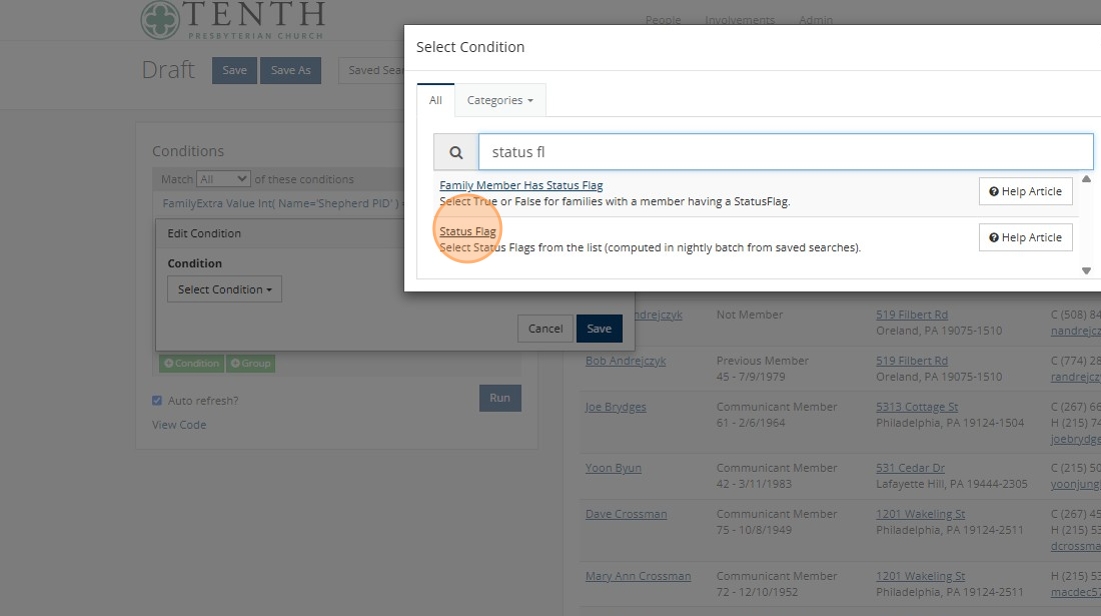The image size is (1101, 616).
Task: Select Family Member Has Status Flag link
Action: tap(521, 185)
